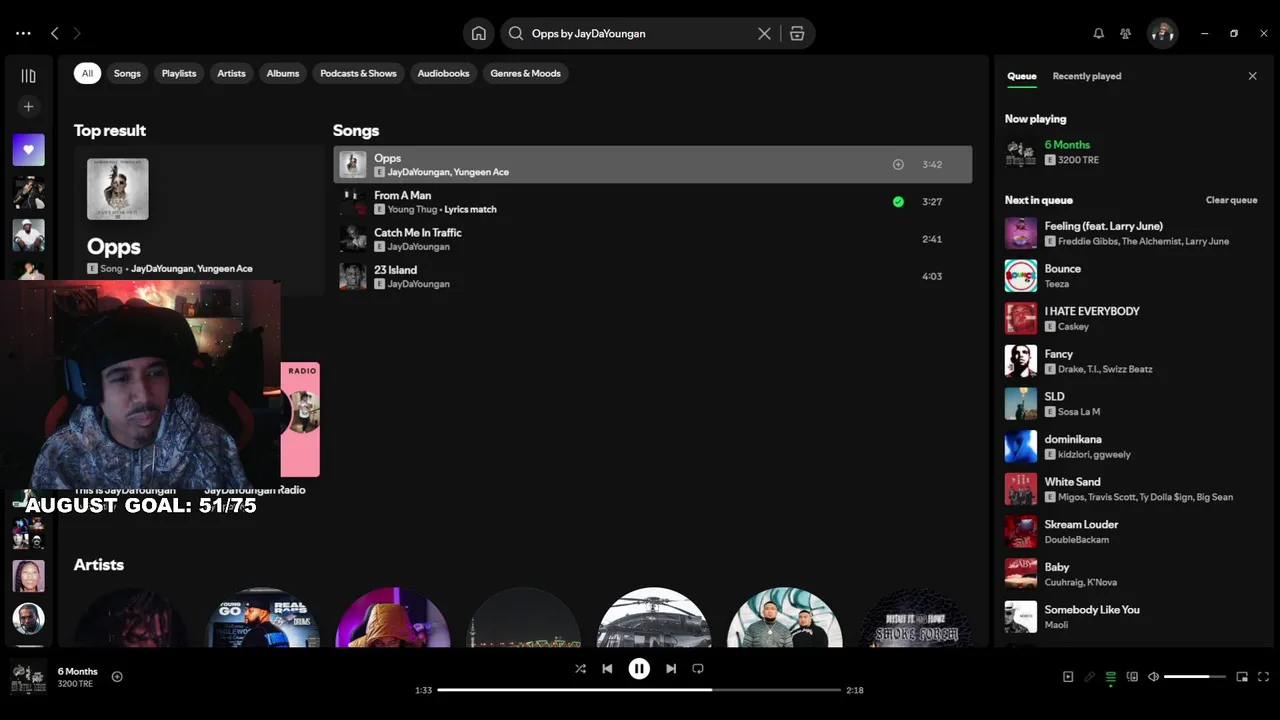Open Yungeen Ace link in top result
The width and height of the screenshot is (1280, 720).
(x=224, y=268)
